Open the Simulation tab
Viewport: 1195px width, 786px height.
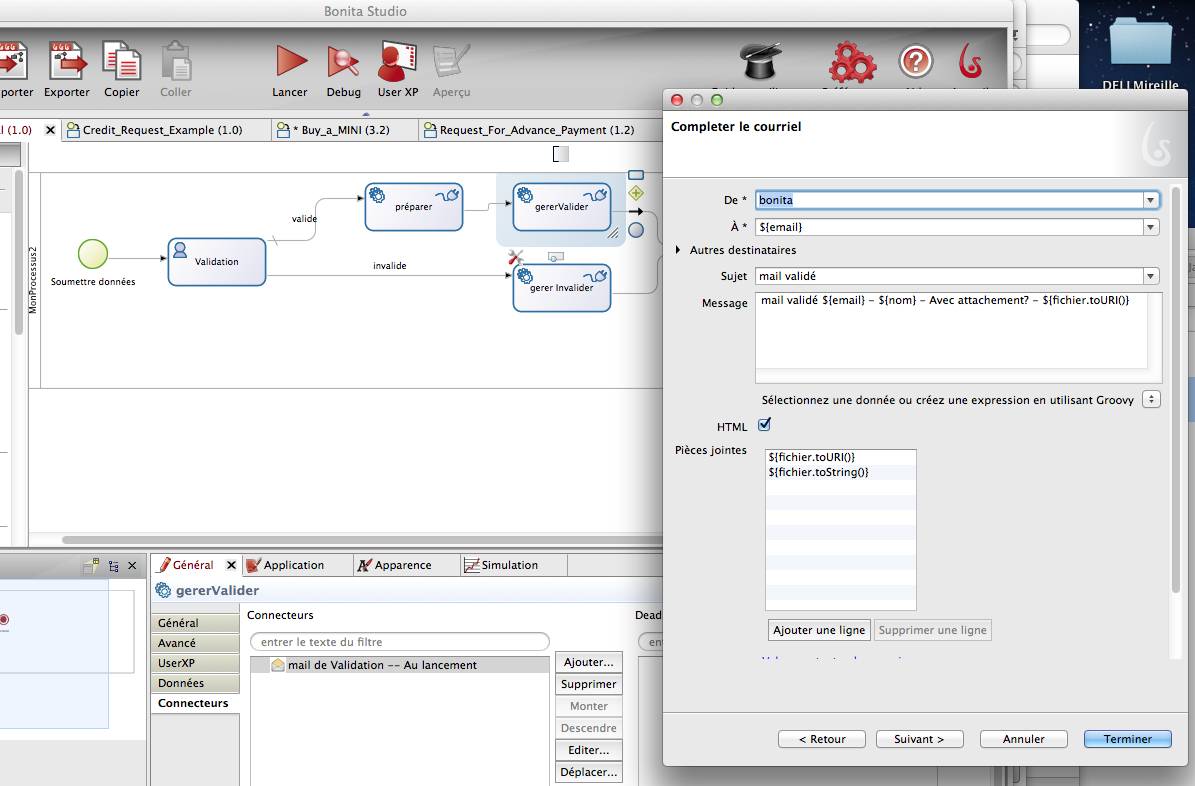pyautogui.click(x=509, y=565)
